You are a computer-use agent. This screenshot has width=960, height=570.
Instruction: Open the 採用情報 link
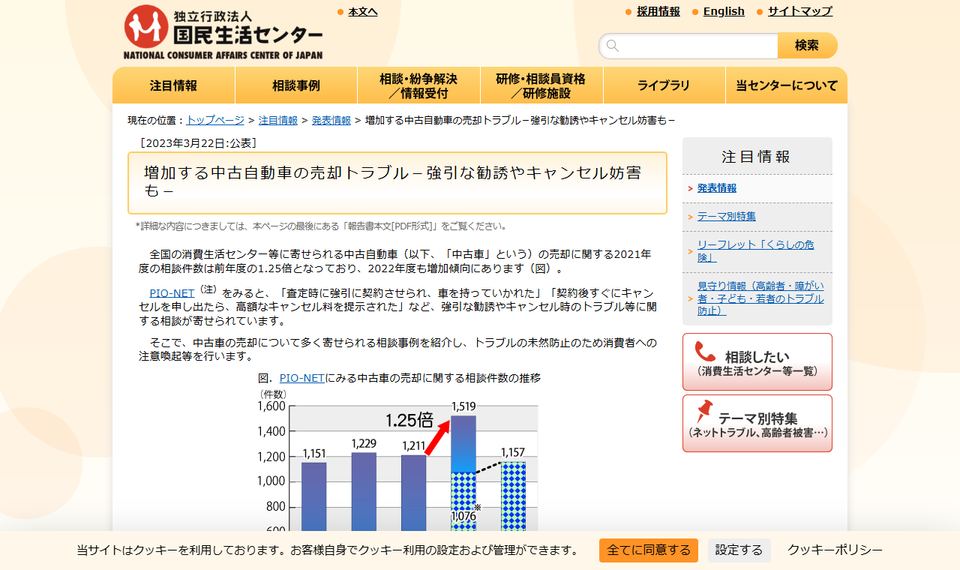pyautogui.click(x=658, y=11)
